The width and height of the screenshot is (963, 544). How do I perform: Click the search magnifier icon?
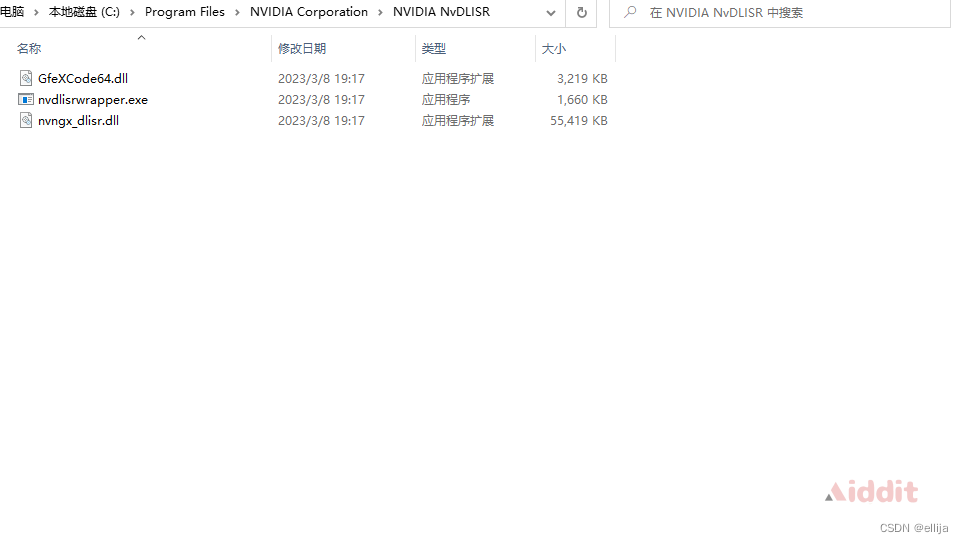[630, 12]
